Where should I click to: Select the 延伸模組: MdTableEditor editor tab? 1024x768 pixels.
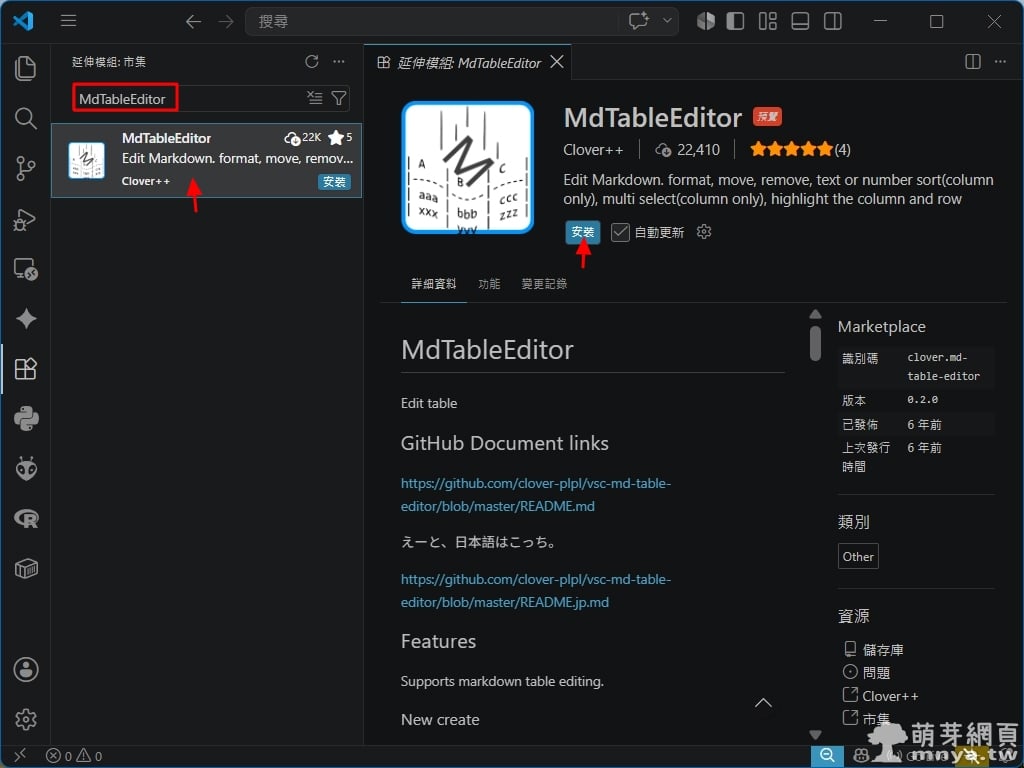468,63
